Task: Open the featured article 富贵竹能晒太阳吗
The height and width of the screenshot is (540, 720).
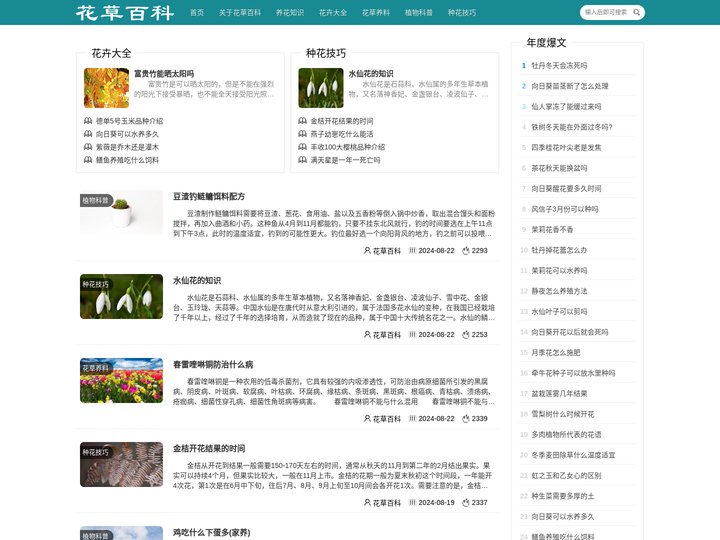Action: tap(164, 73)
